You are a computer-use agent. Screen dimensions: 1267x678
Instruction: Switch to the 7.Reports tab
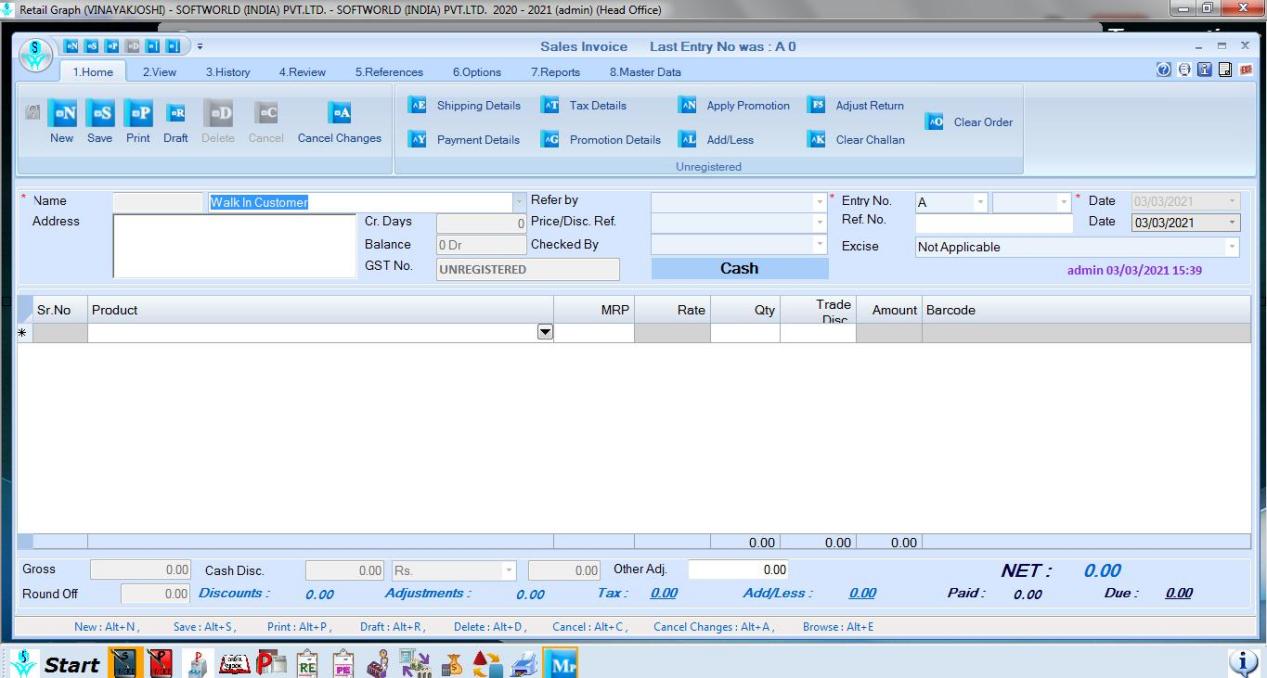(555, 72)
